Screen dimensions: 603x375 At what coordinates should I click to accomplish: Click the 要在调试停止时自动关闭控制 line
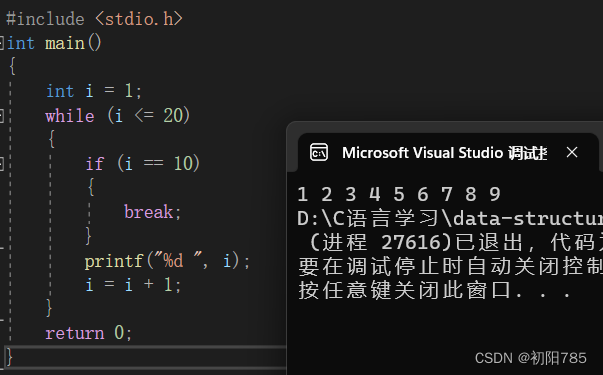coord(450,266)
